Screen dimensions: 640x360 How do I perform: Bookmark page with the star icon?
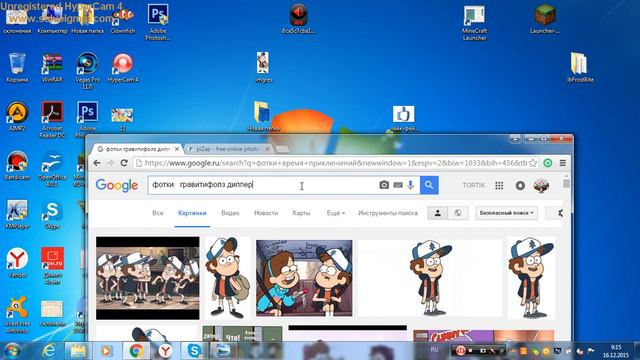tap(533, 163)
